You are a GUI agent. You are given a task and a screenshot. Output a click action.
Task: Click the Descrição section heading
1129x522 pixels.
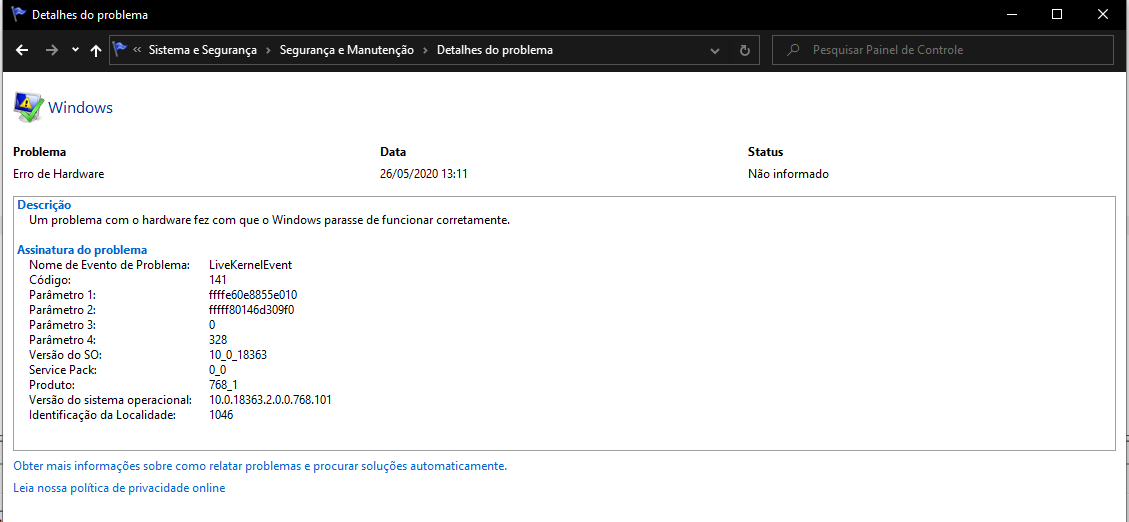pos(44,205)
